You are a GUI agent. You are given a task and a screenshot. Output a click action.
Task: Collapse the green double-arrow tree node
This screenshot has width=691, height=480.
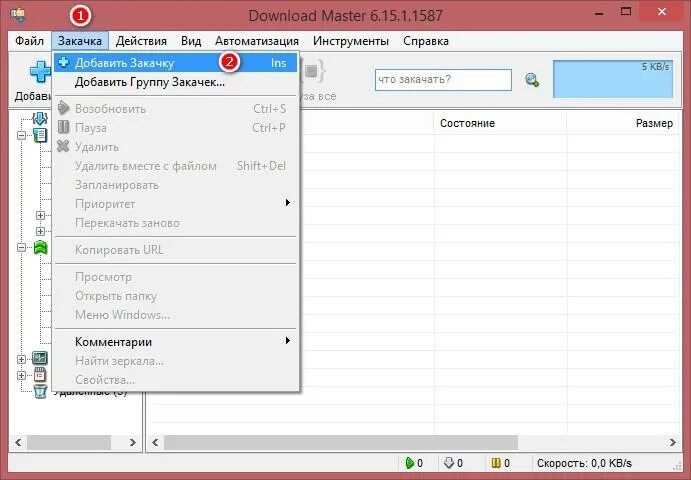tap(22, 248)
